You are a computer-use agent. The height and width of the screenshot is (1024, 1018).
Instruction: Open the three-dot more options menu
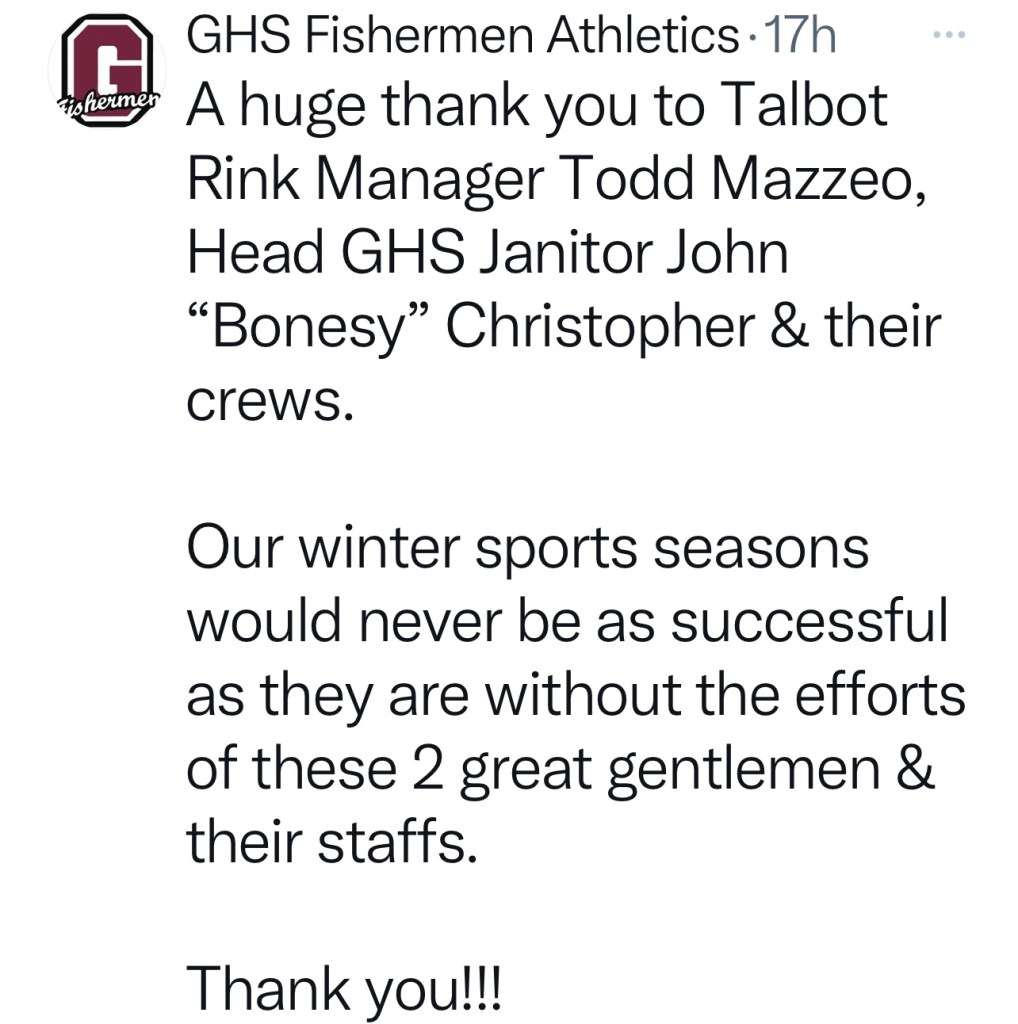coord(947,35)
